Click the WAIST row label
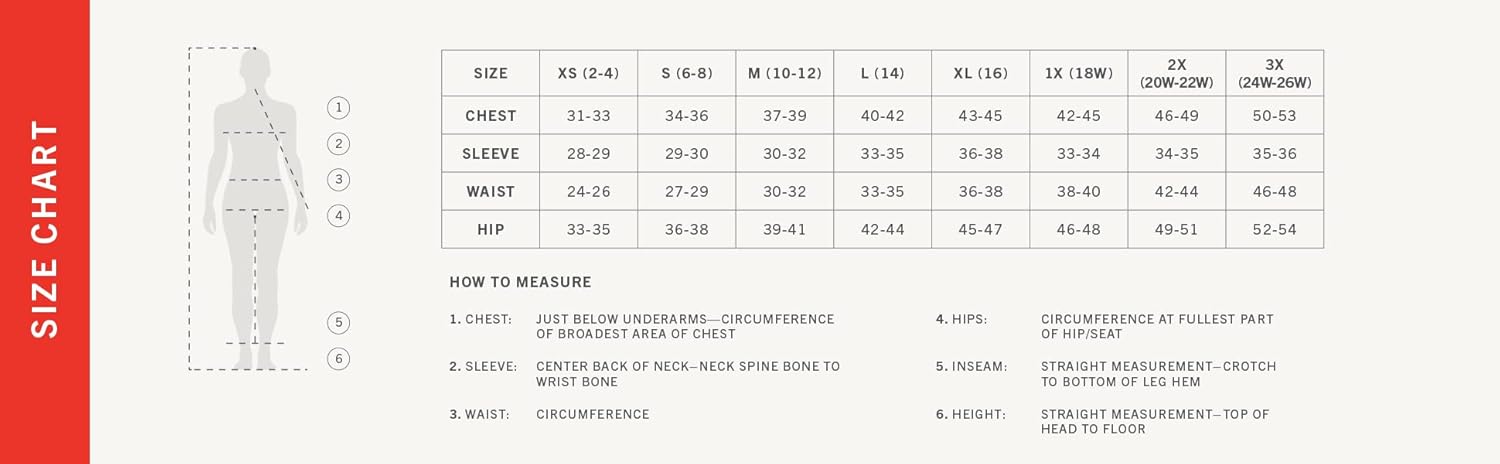The height and width of the screenshot is (464, 1500). [490, 192]
